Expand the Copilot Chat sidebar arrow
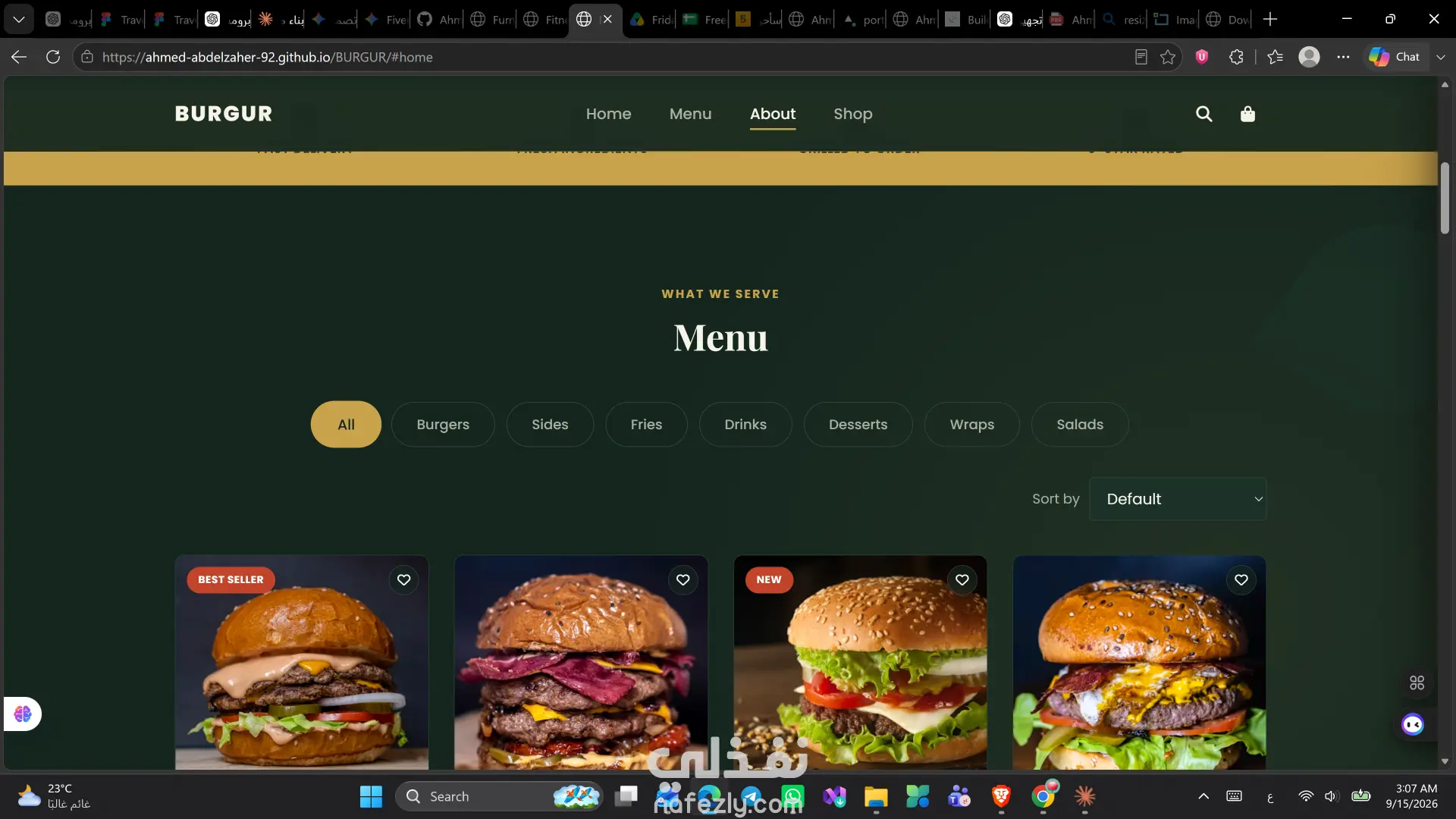1456x819 pixels. (x=1441, y=57)
